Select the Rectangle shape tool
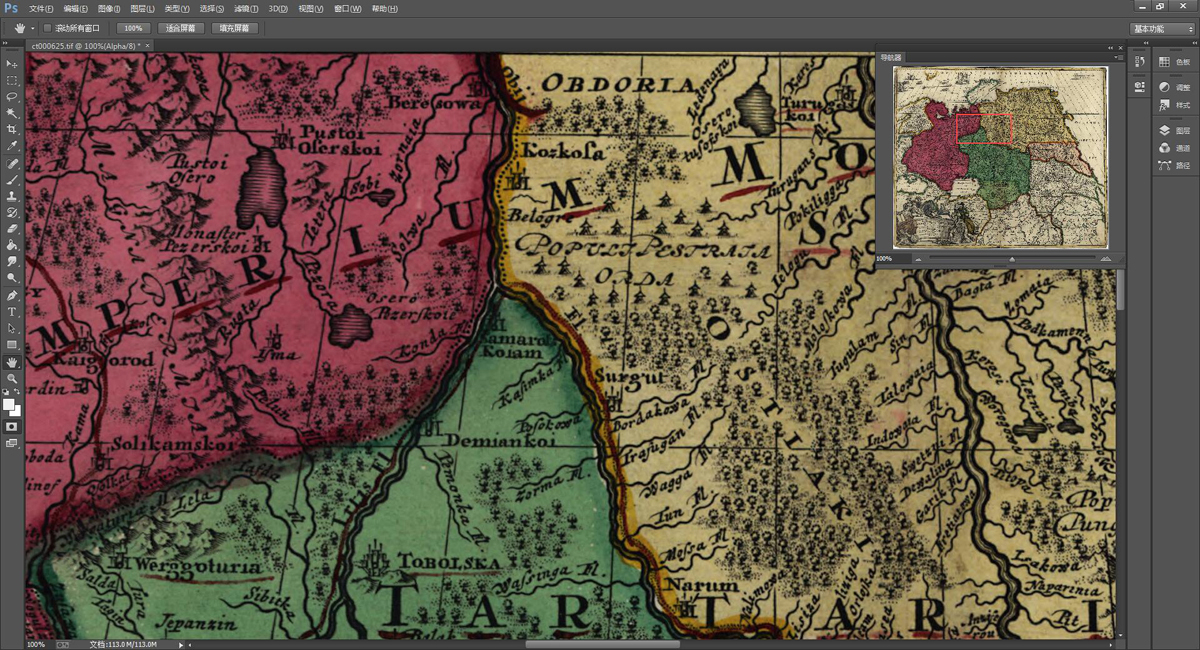The height and width of the screenshot is (650, 1200). [x=12, y=345]
